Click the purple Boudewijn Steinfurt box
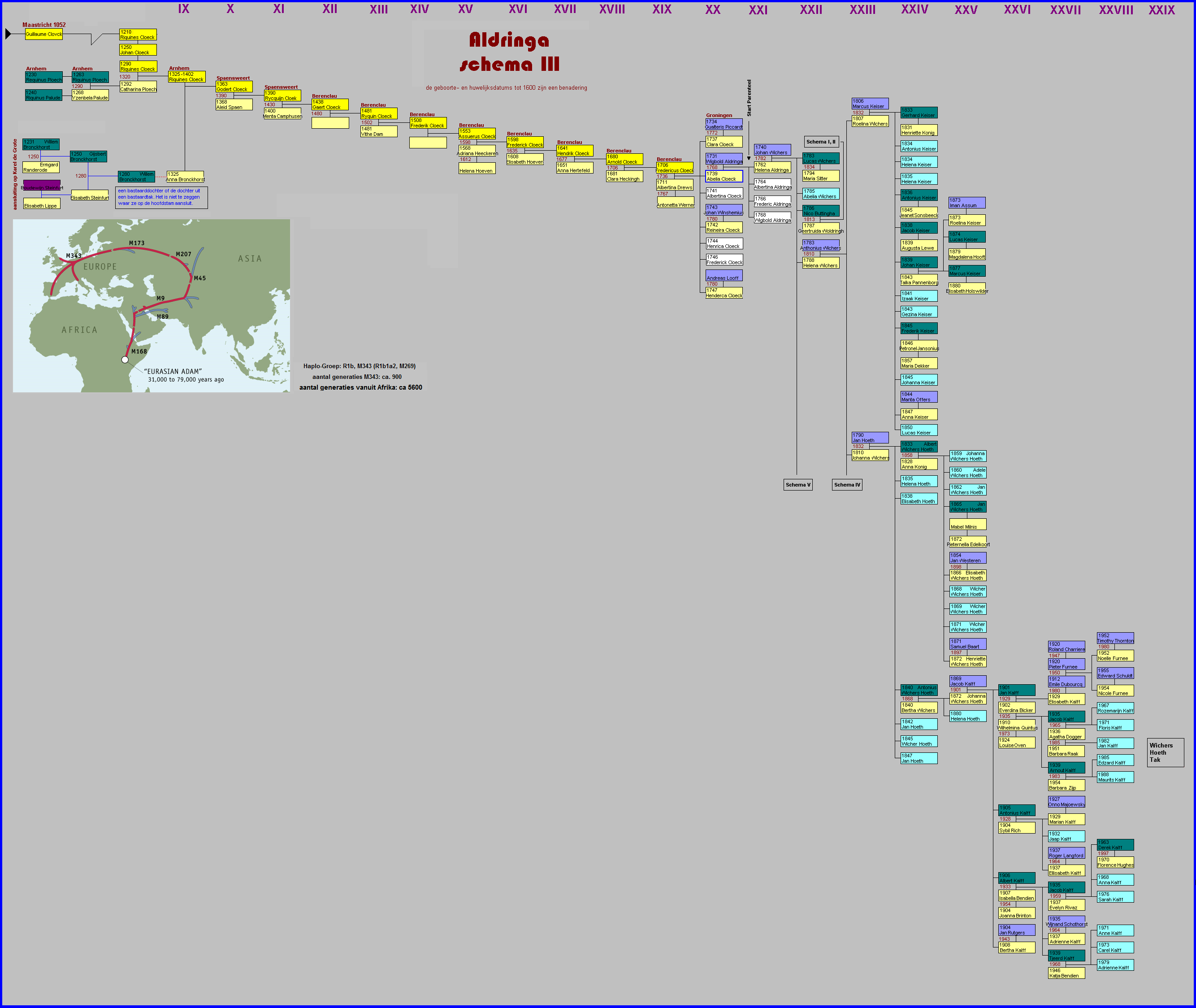Screen dimensions: 1196x1008 point(42,185)
